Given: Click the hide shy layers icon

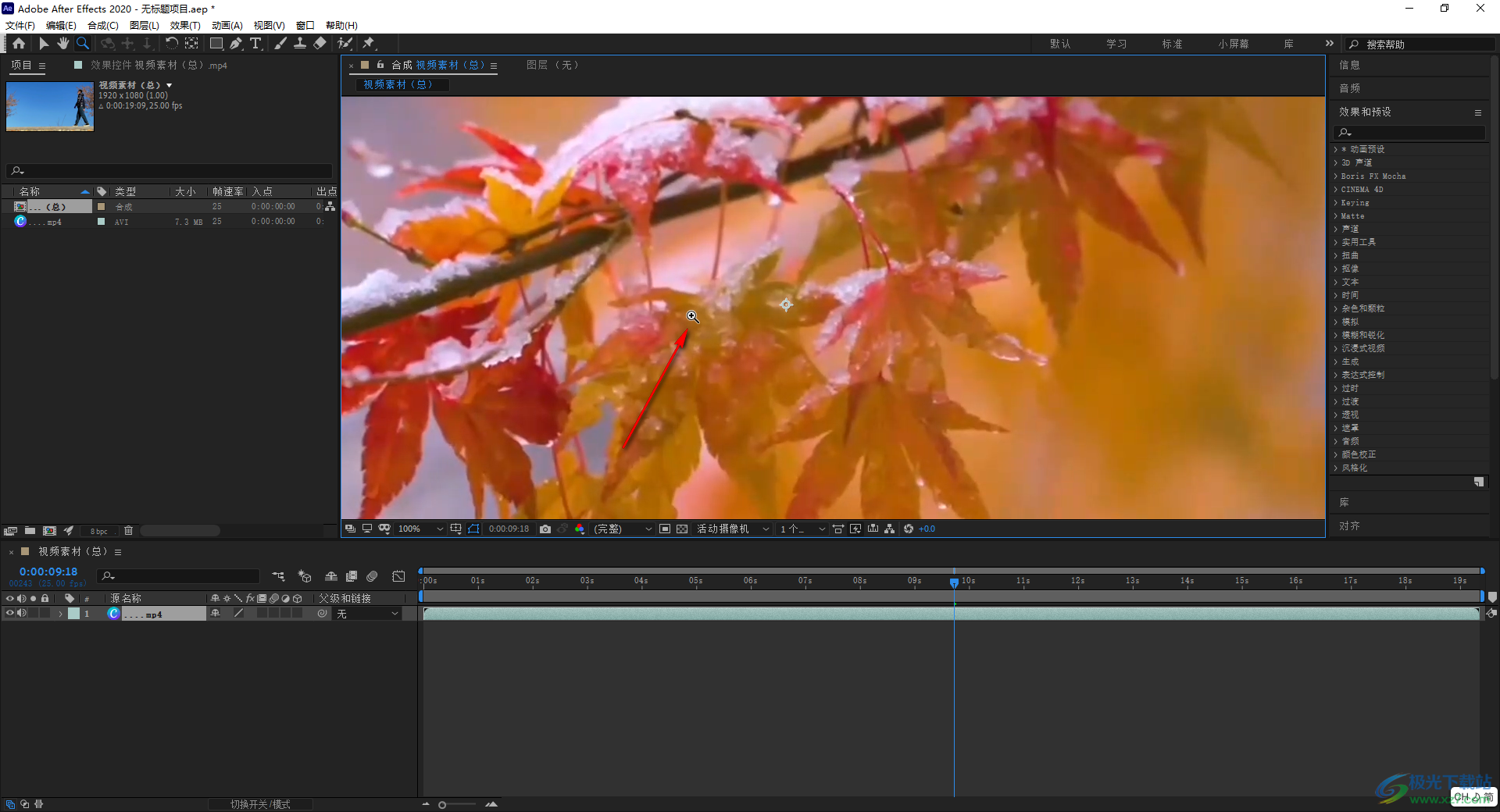Looking at the screenshot, I should [x=331, y=576].
